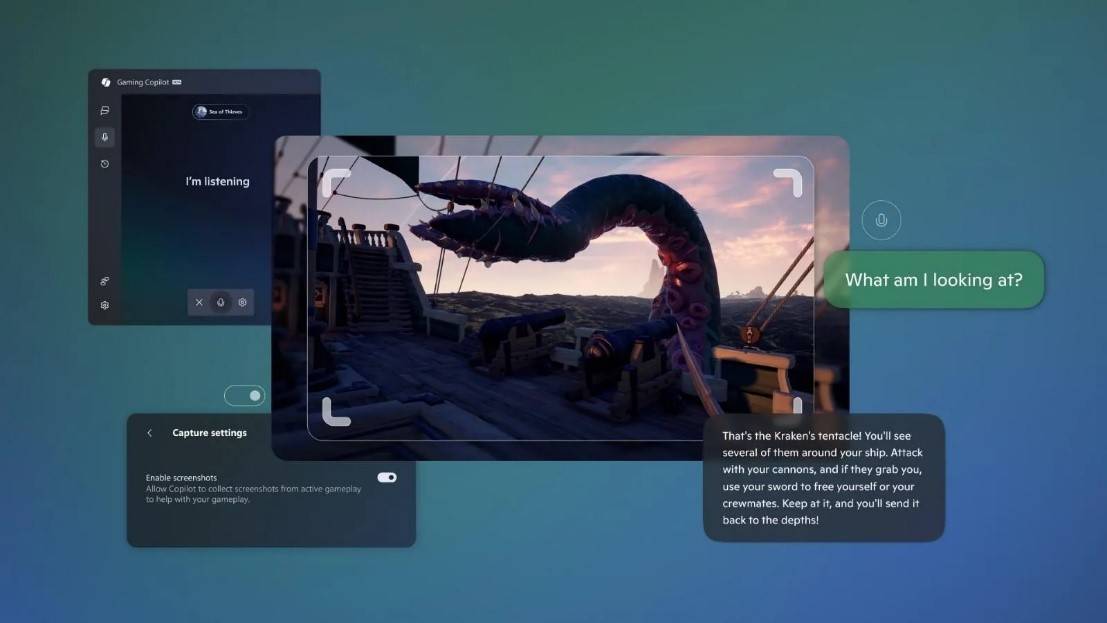
Task: Open settings from the listening control bar gear
Action: tap(242, 302)
